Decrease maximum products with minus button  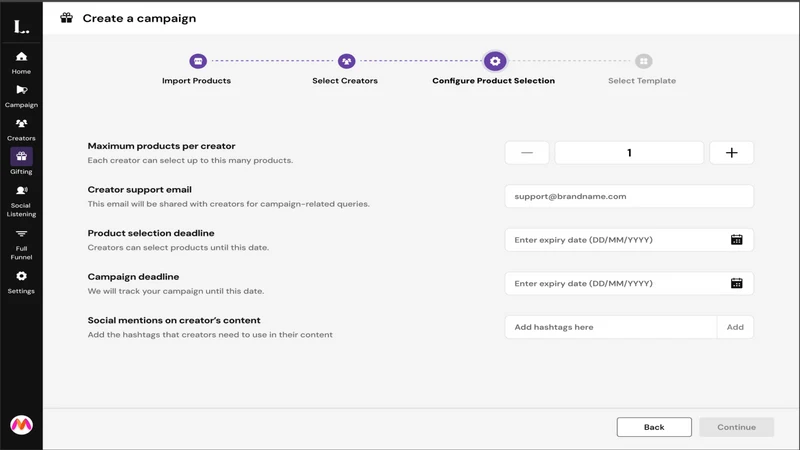(527, 153)
